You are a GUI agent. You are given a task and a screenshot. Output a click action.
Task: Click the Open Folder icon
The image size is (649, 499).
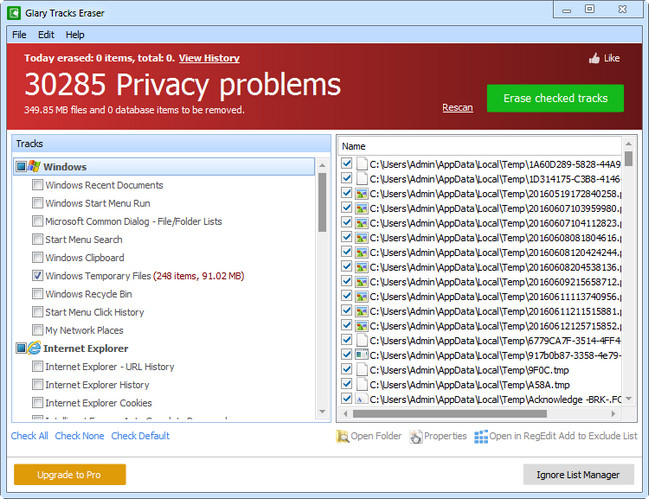pyautogui.click(x=342, y=436)
